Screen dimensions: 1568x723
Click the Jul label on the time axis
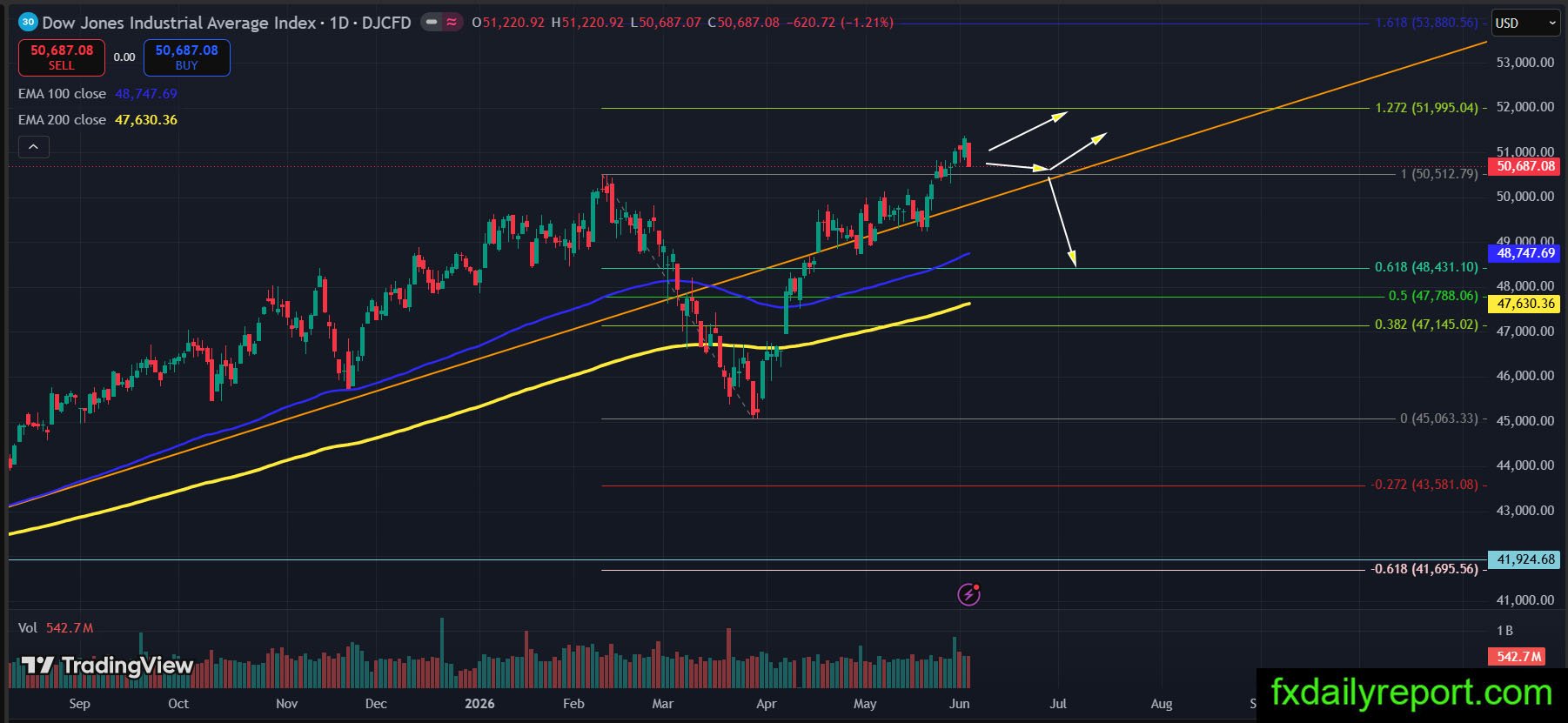1058,704
